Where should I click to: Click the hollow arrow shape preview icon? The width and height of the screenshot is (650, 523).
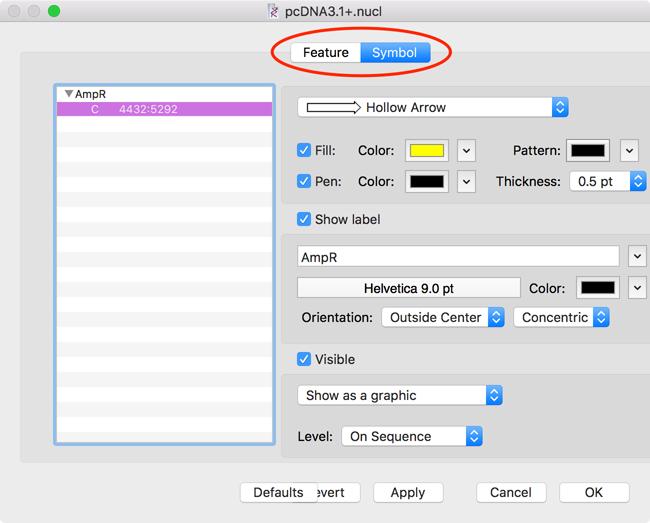[334, 108]
